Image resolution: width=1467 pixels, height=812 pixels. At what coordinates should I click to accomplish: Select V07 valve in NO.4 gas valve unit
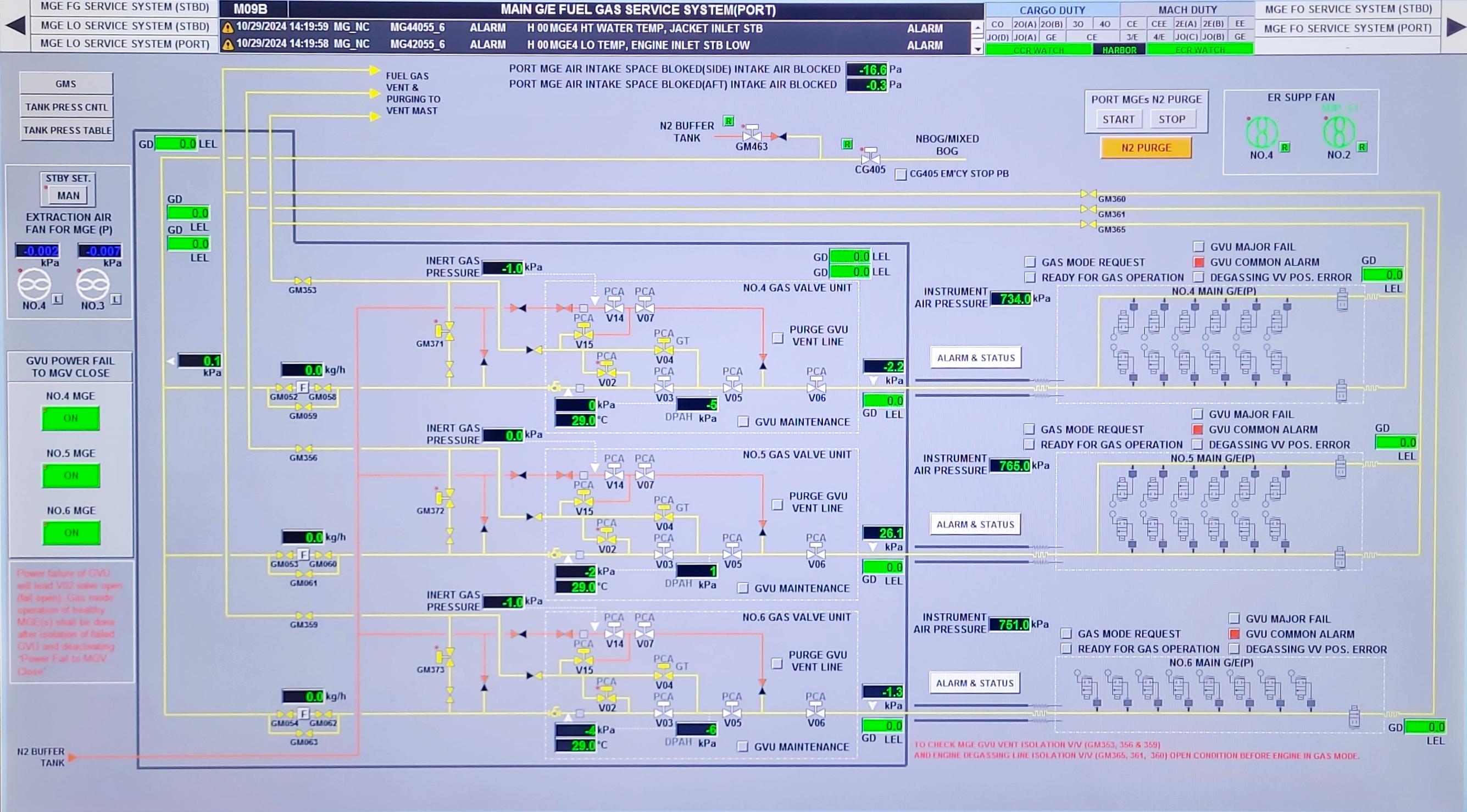(x=644, y=305)
